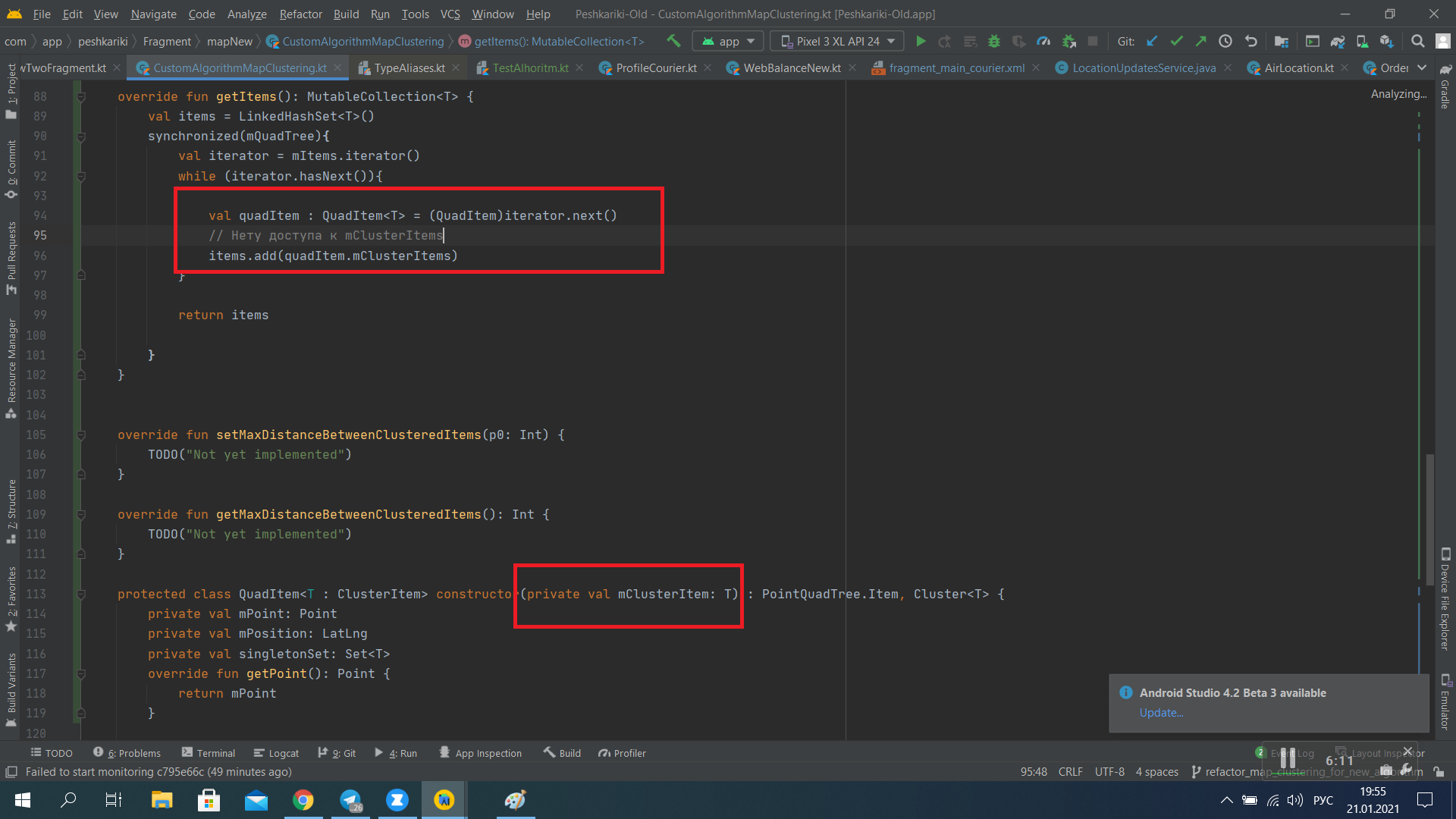Open the Build tool window

562,753
